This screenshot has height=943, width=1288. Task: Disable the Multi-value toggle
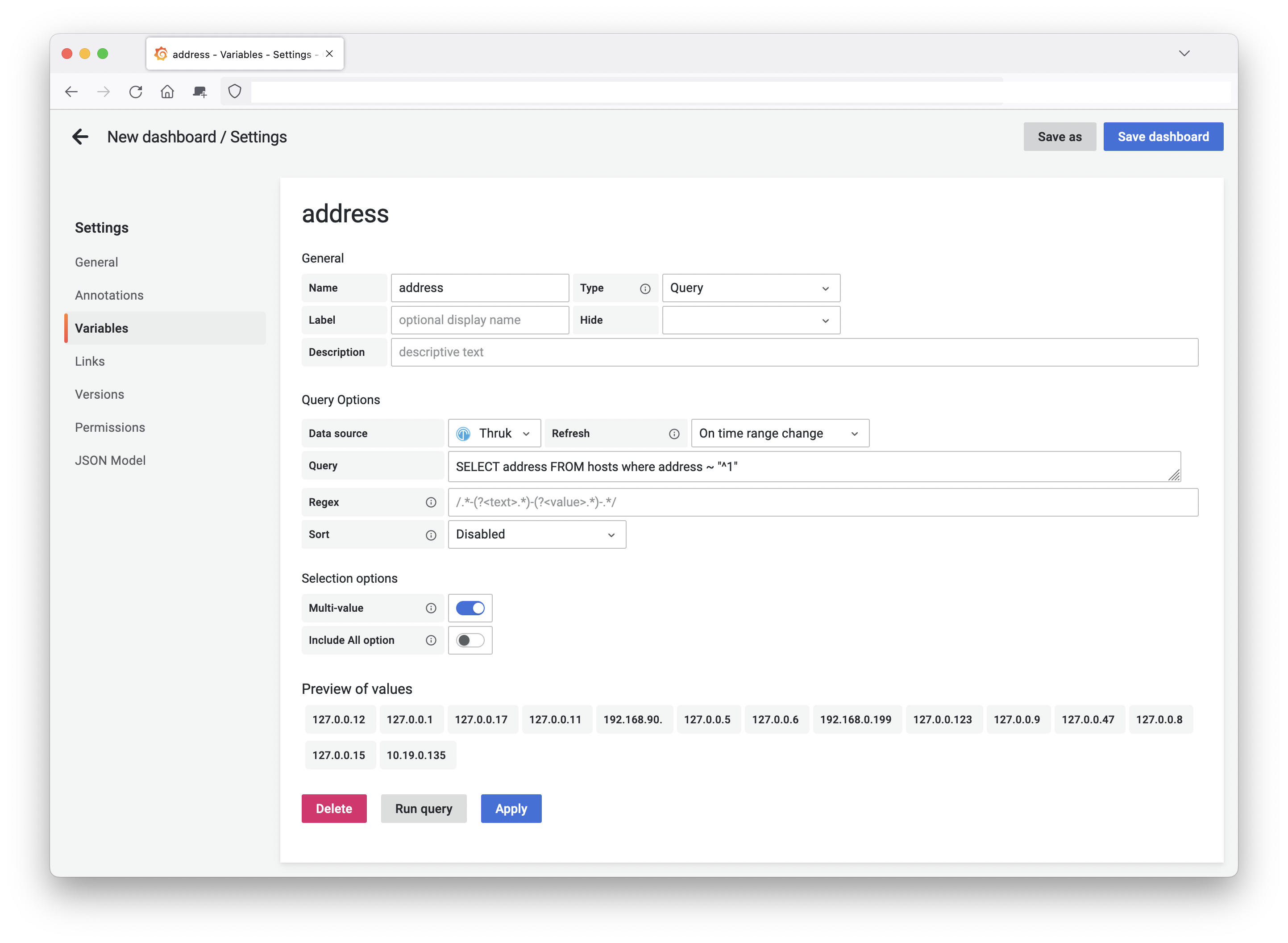tap(470, 609)
